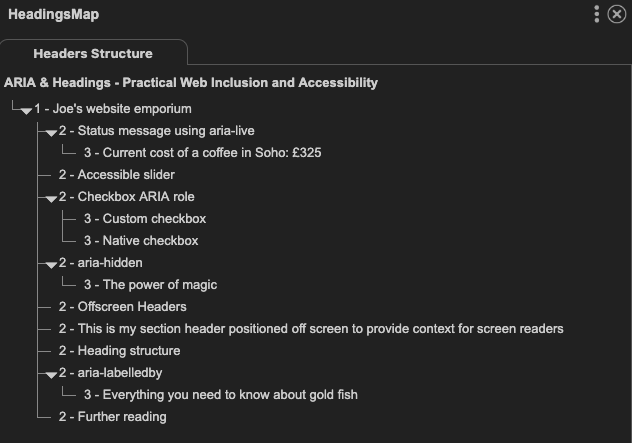
Task: Jump to Current cost of a coffee heading
Action: coord(202,153)
